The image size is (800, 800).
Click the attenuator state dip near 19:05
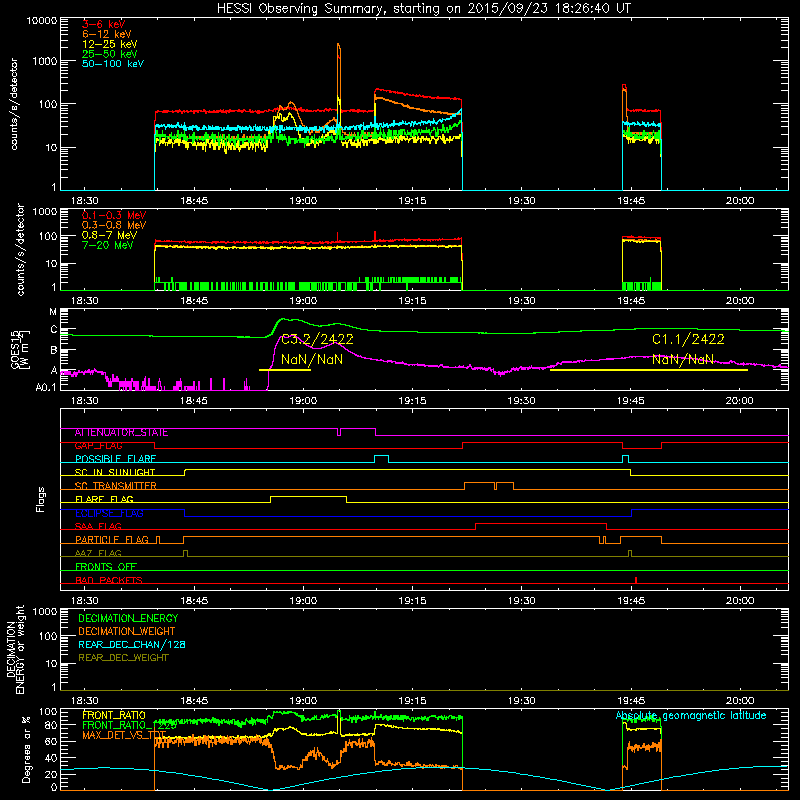pyautogui.click(x=339, y=432)
